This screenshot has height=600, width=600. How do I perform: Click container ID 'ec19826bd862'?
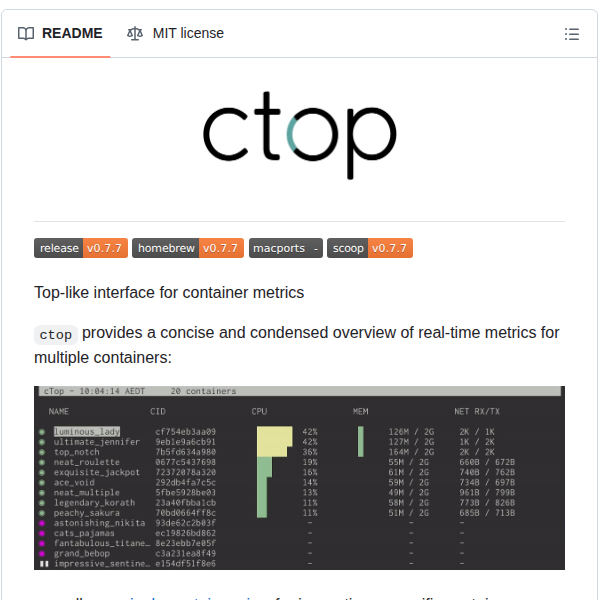click(186, 533)
